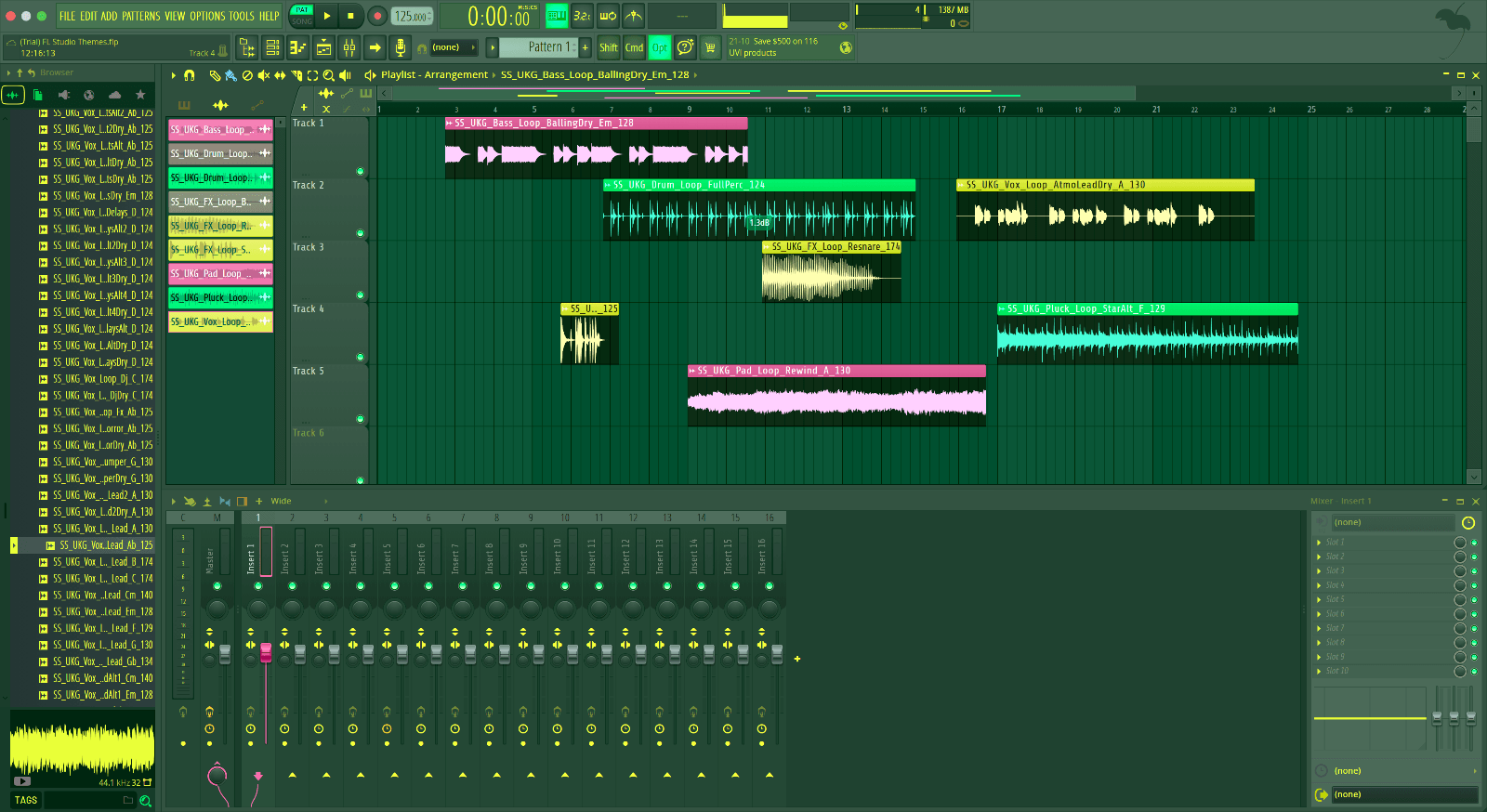
Task: Mute the Master mixer track green LED
Action: (217, 586)
